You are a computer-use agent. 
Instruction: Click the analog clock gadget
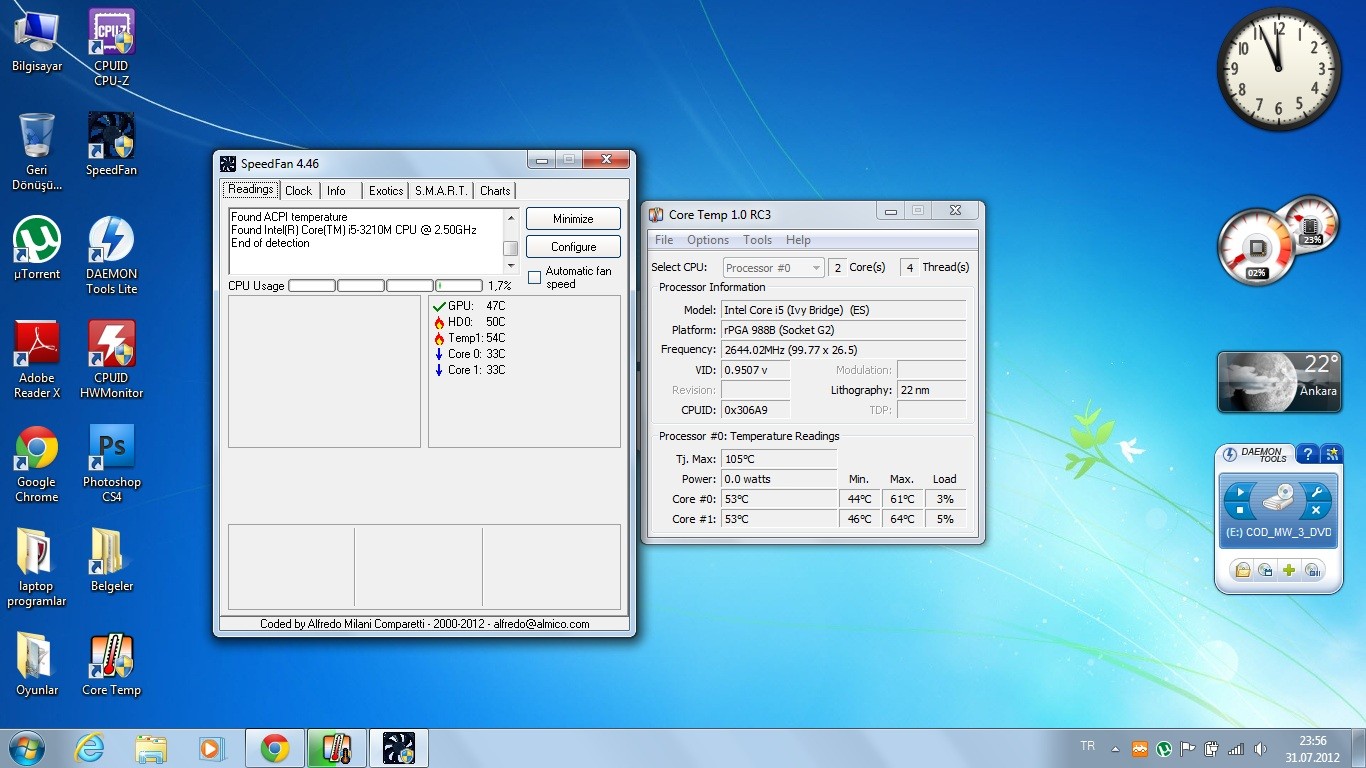(1278, 69)
